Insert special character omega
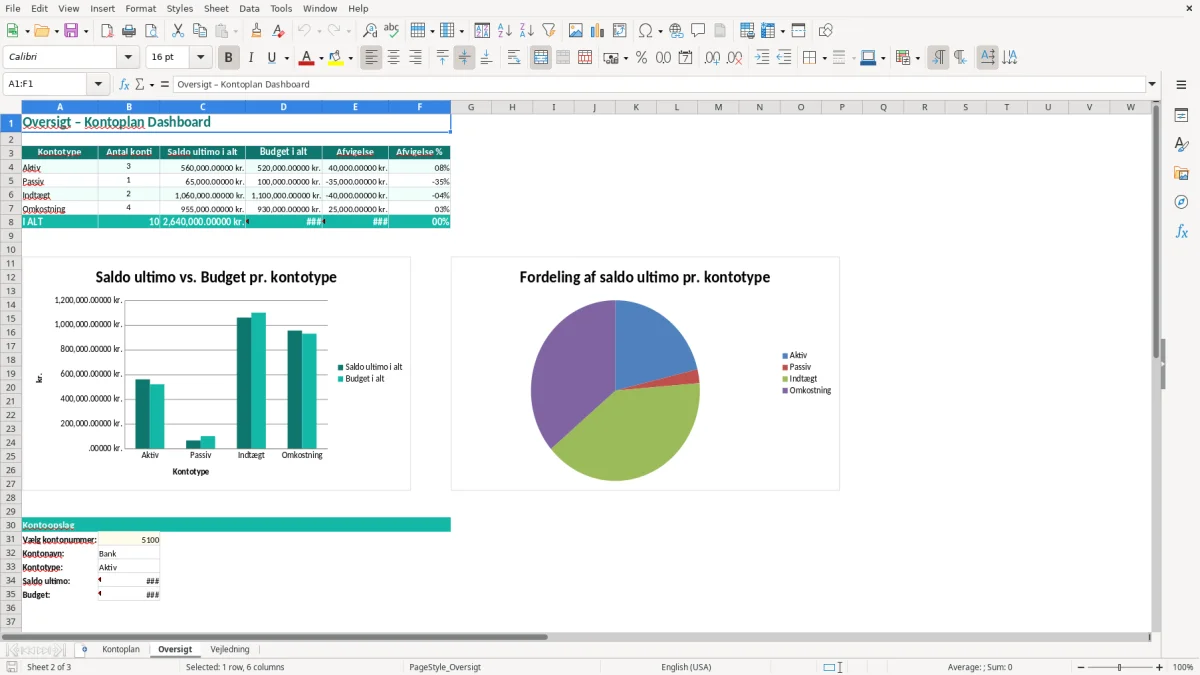This screenshot has width=1200, height=675. tap(645, 31)
